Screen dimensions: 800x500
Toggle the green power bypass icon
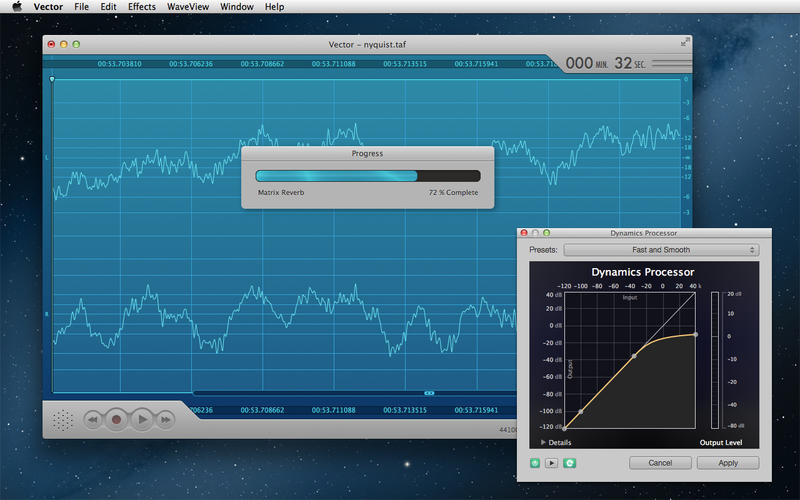click(x=535, y=463)
